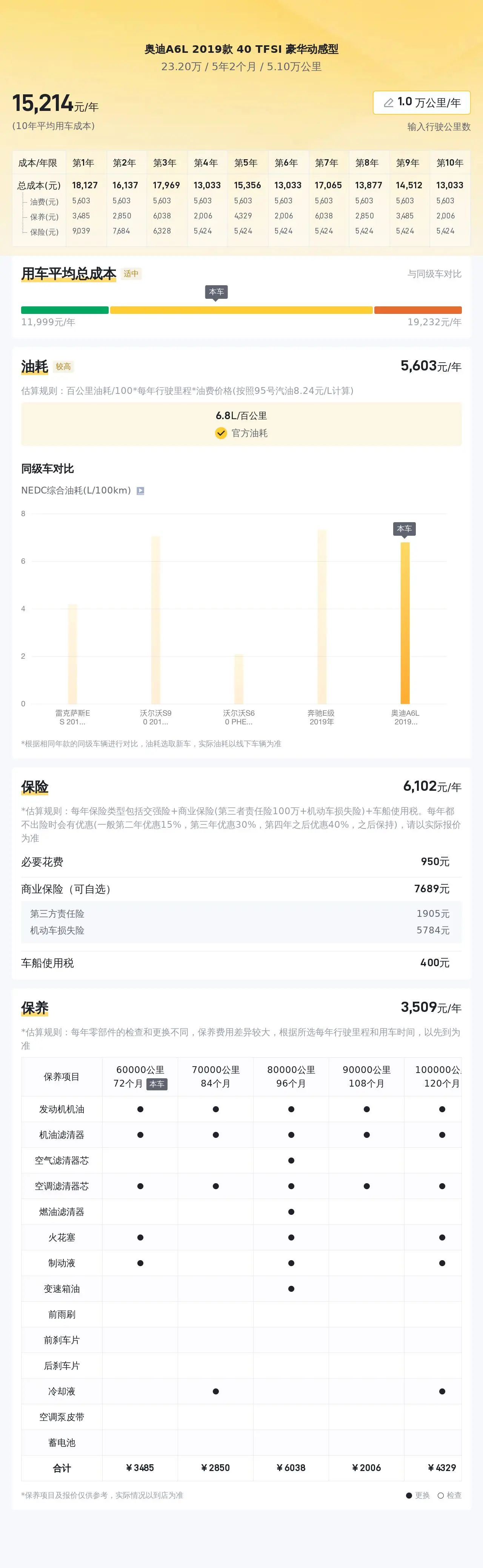Click the 第三方责任险 1905元 row

(241, 914)
